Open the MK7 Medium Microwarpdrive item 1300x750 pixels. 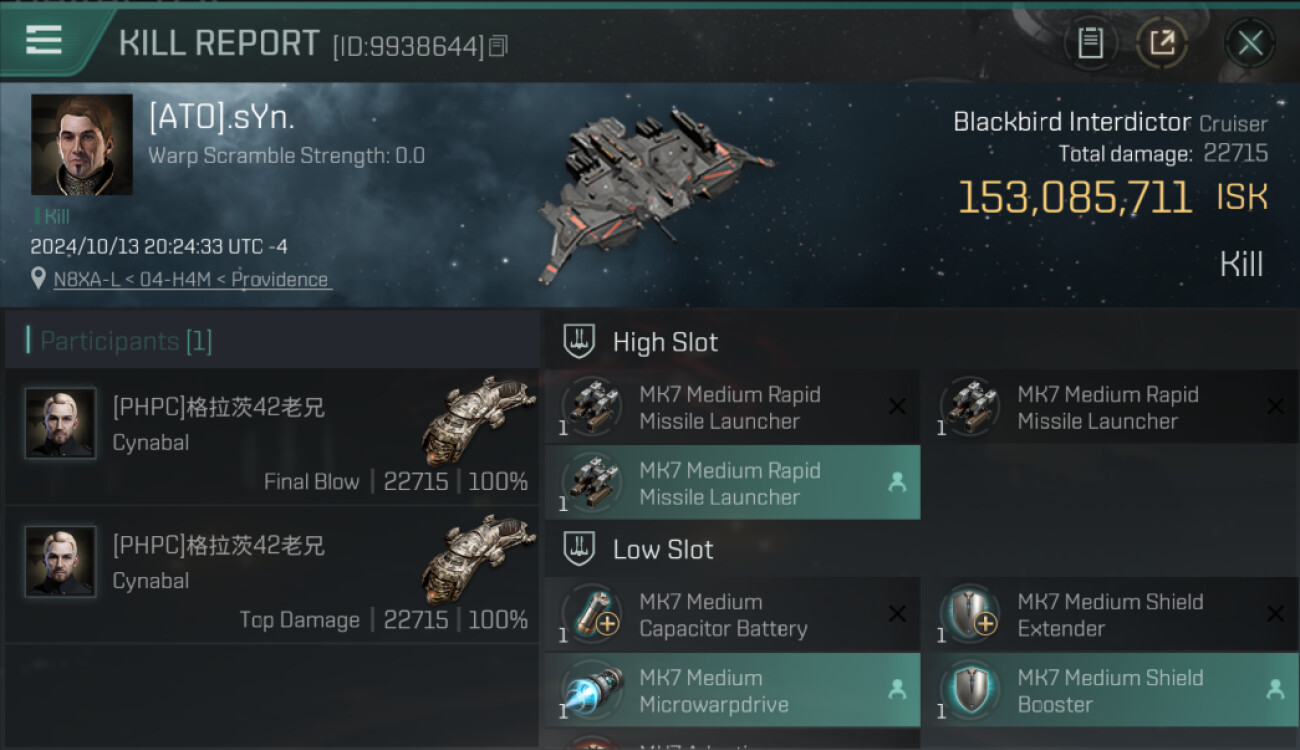point(732,691)
